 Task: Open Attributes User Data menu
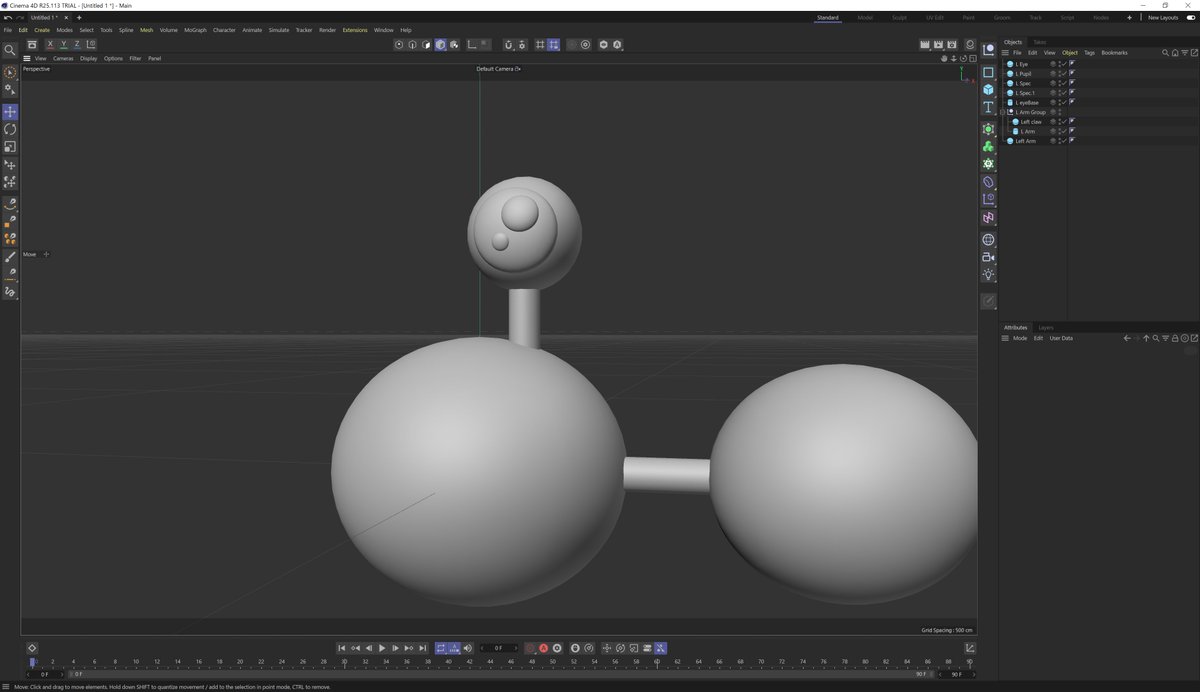tap(1061, 338)
